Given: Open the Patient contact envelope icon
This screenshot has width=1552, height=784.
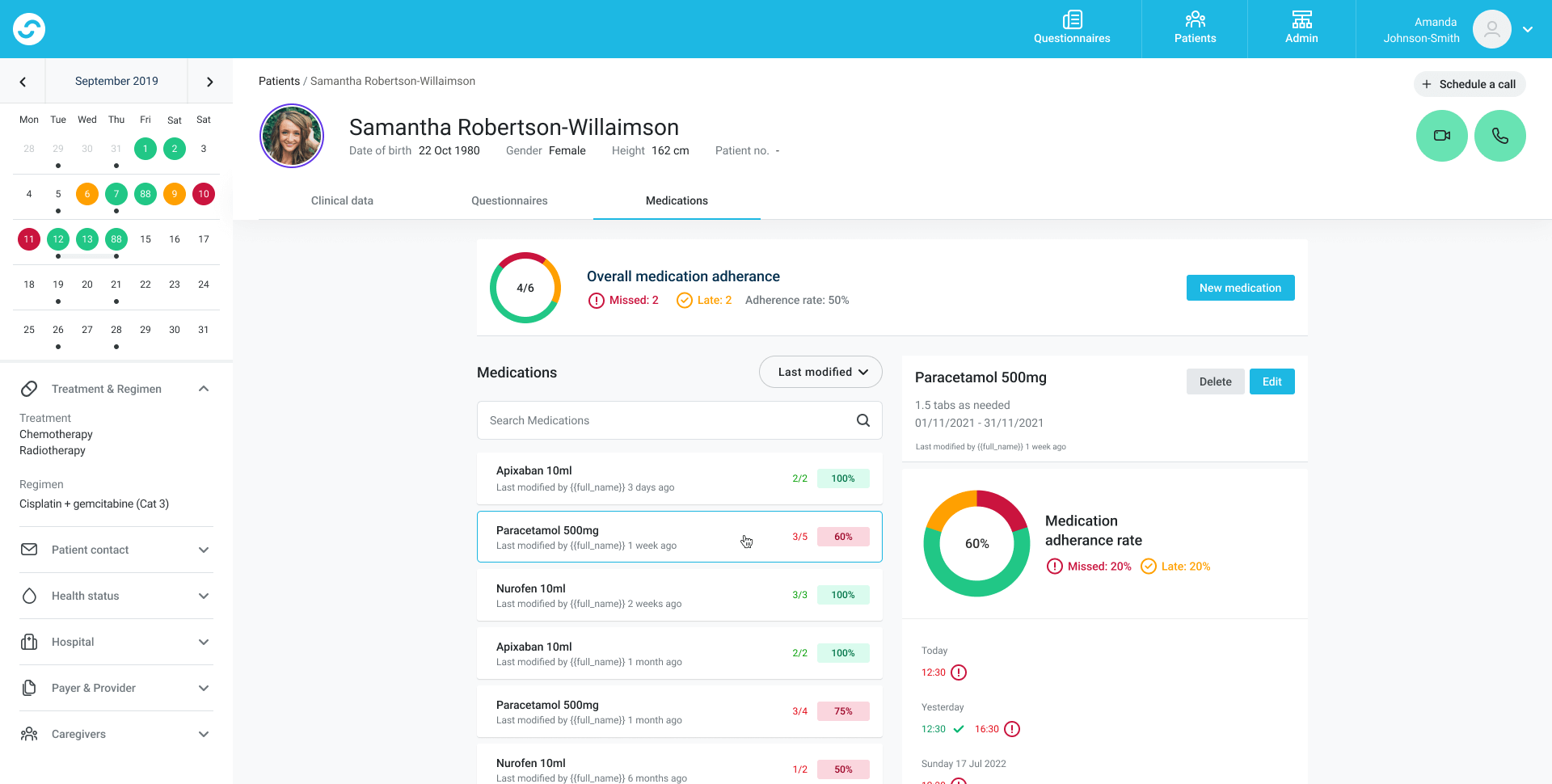Looking at the screenshot, I should (29, 550).
